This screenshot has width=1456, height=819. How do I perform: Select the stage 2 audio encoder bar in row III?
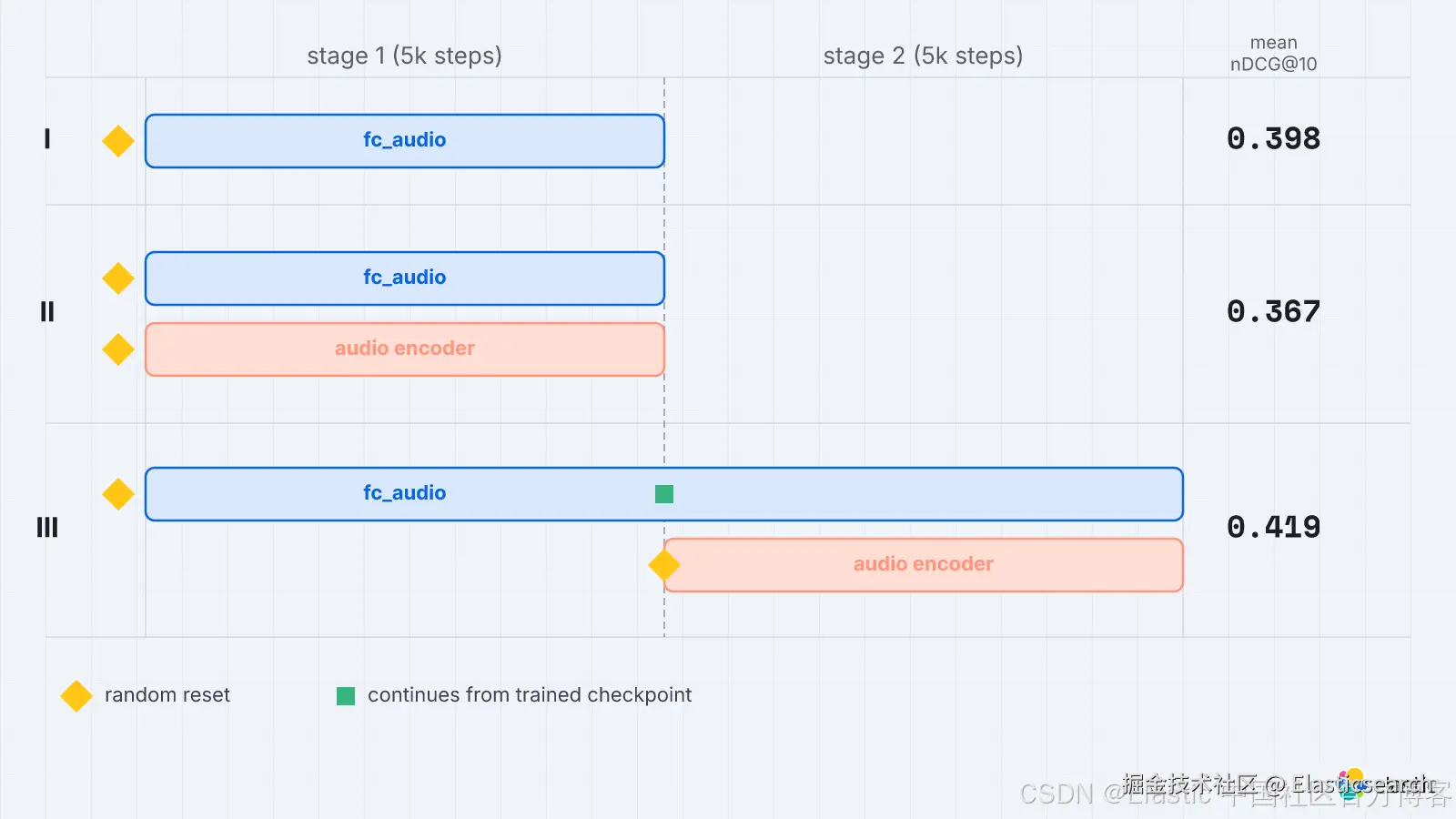point(924,565)
